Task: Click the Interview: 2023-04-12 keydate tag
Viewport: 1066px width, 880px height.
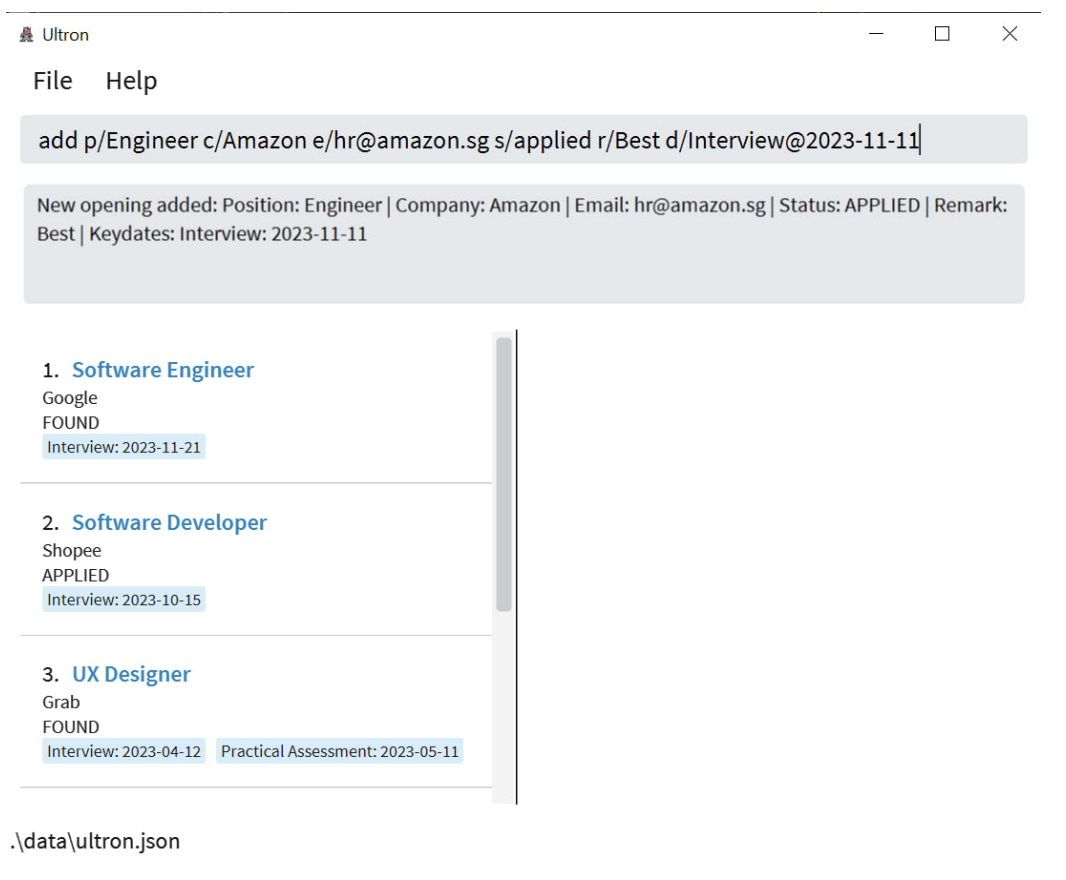Action: click(x=124, y=751)
